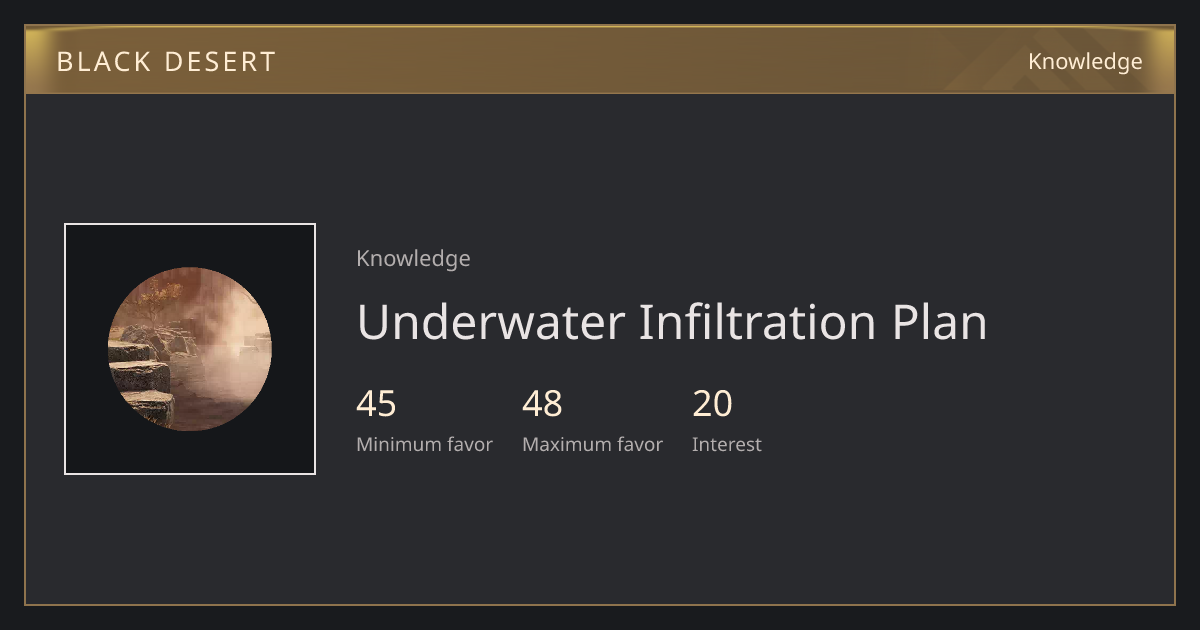Click the word DESERT in the header logo

point(219,62)
